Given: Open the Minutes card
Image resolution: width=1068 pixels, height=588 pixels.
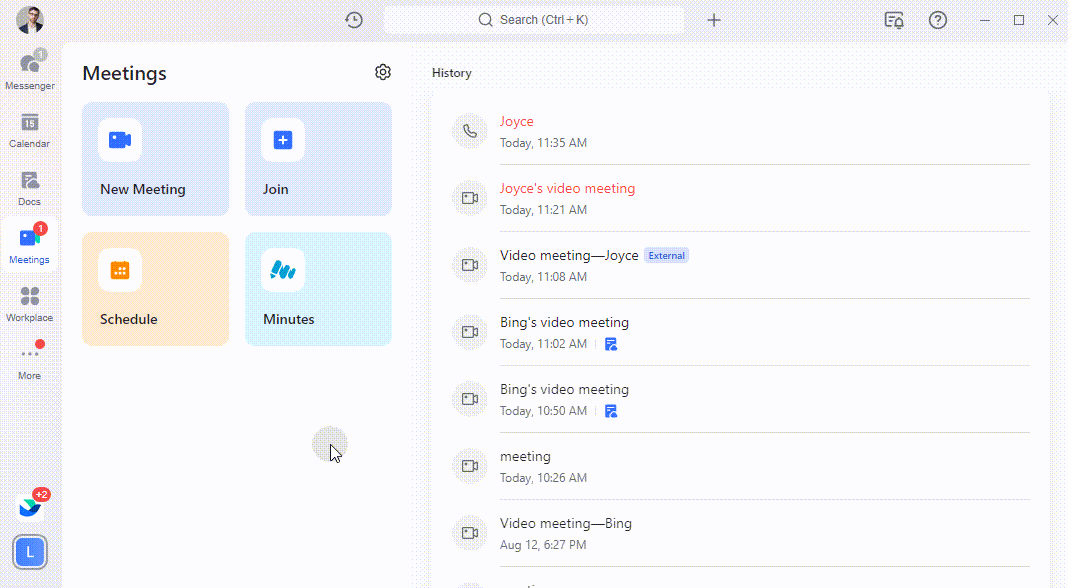Looking at the screenshot, I should click(318, 289).
